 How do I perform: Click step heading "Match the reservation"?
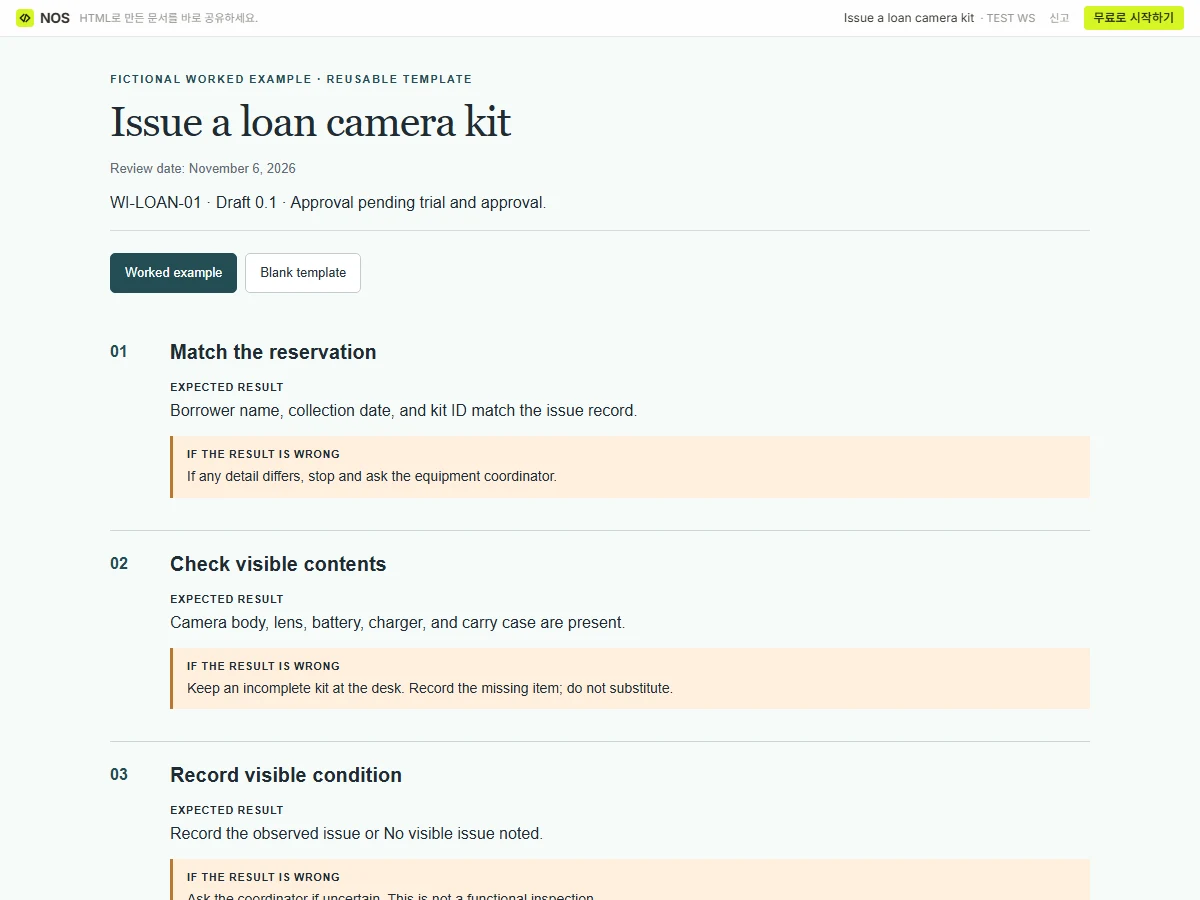click(x=273, y=352)
